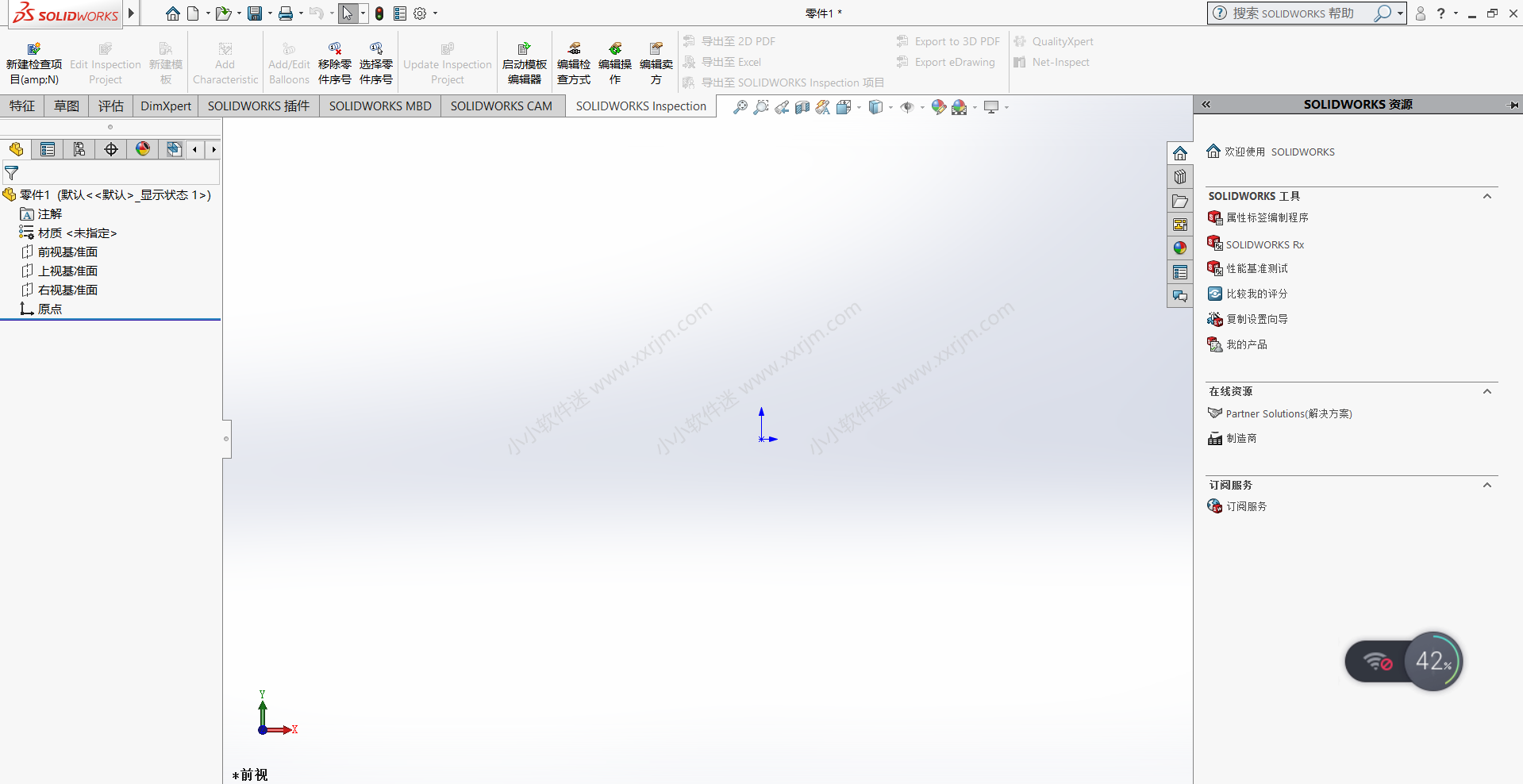Expand the SOLIDWORKS menu arrow beside logo

click(x=132, y=13)
